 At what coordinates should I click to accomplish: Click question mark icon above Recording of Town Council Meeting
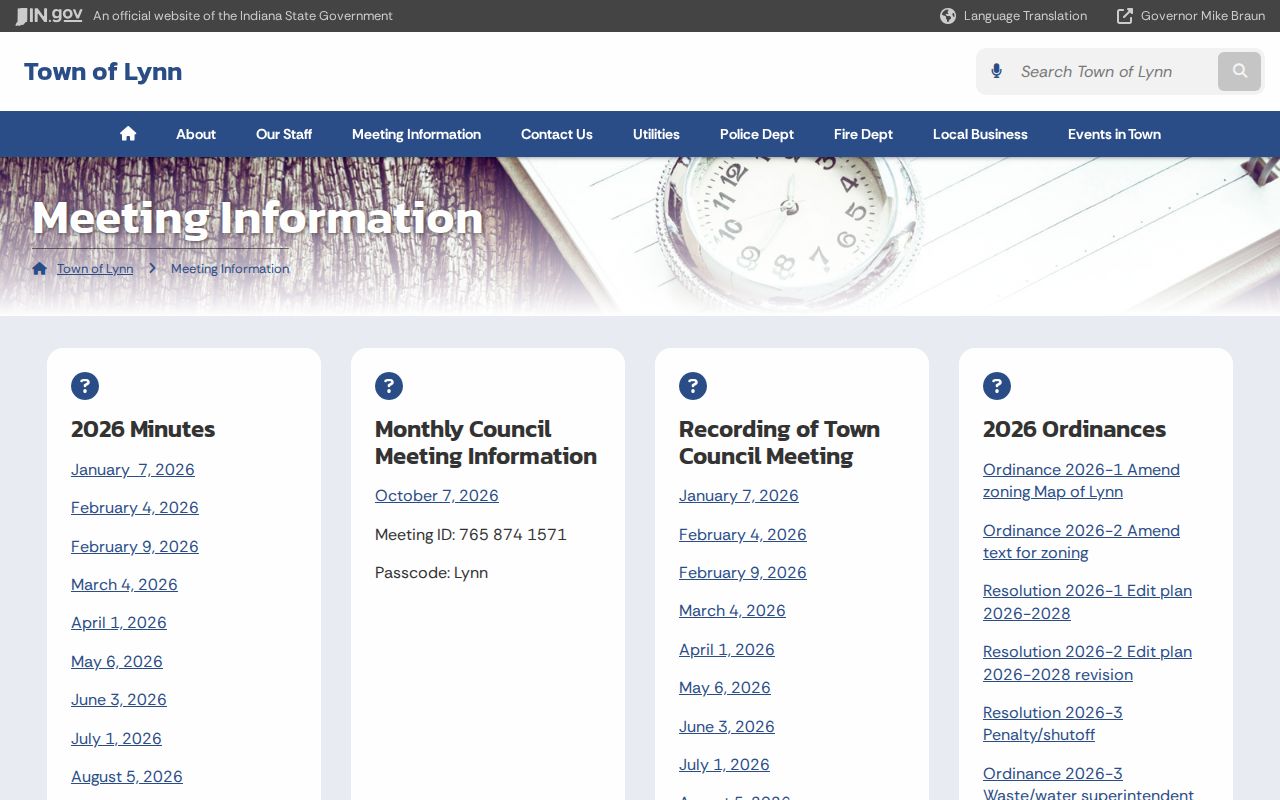[693, 386]
